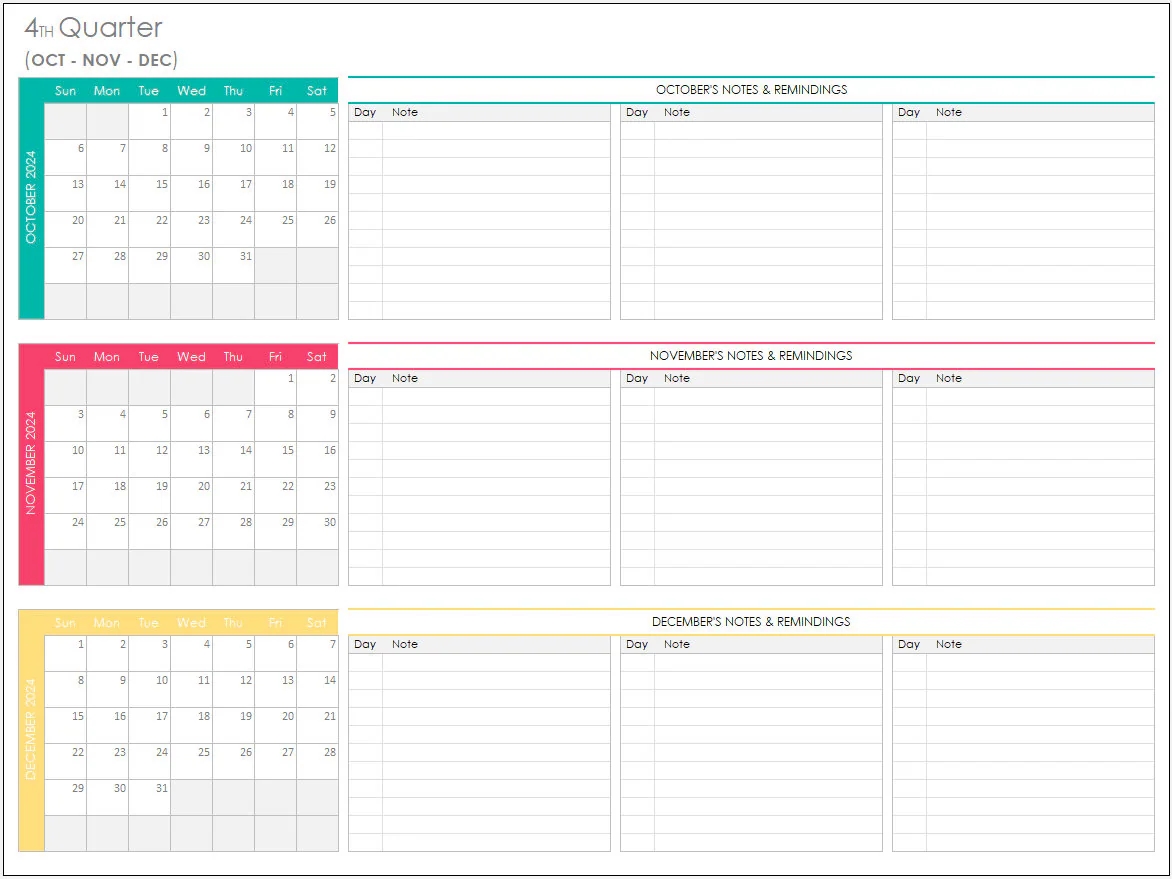This screenshot has height=879, width=1172.
Task: Click the Wed header in October calendar
Action: tap(191, 91)
